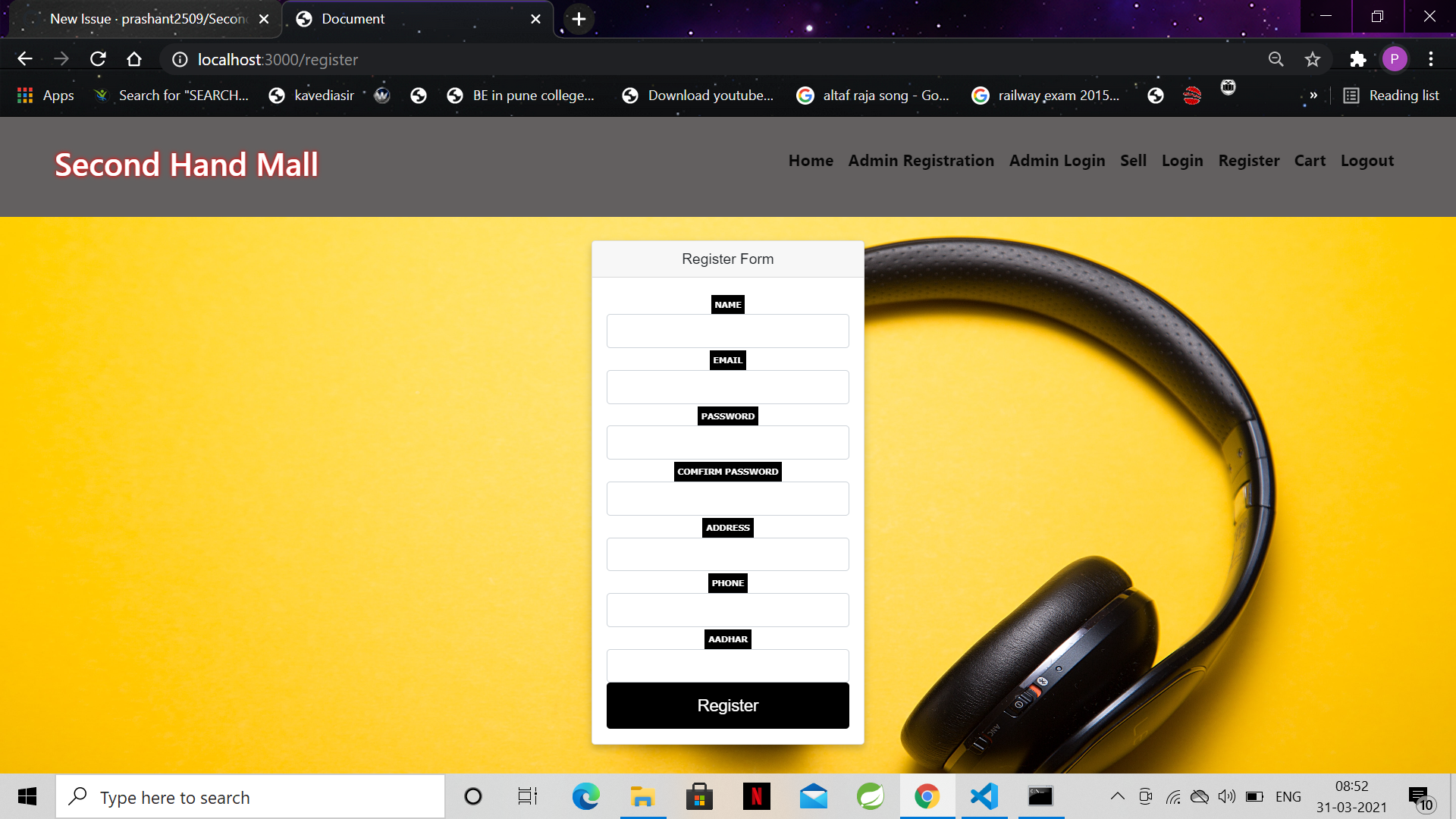Viewport: 1456px width, 819px height.
Task: Open File Explorer from taskbar
Action: (642, 796)
